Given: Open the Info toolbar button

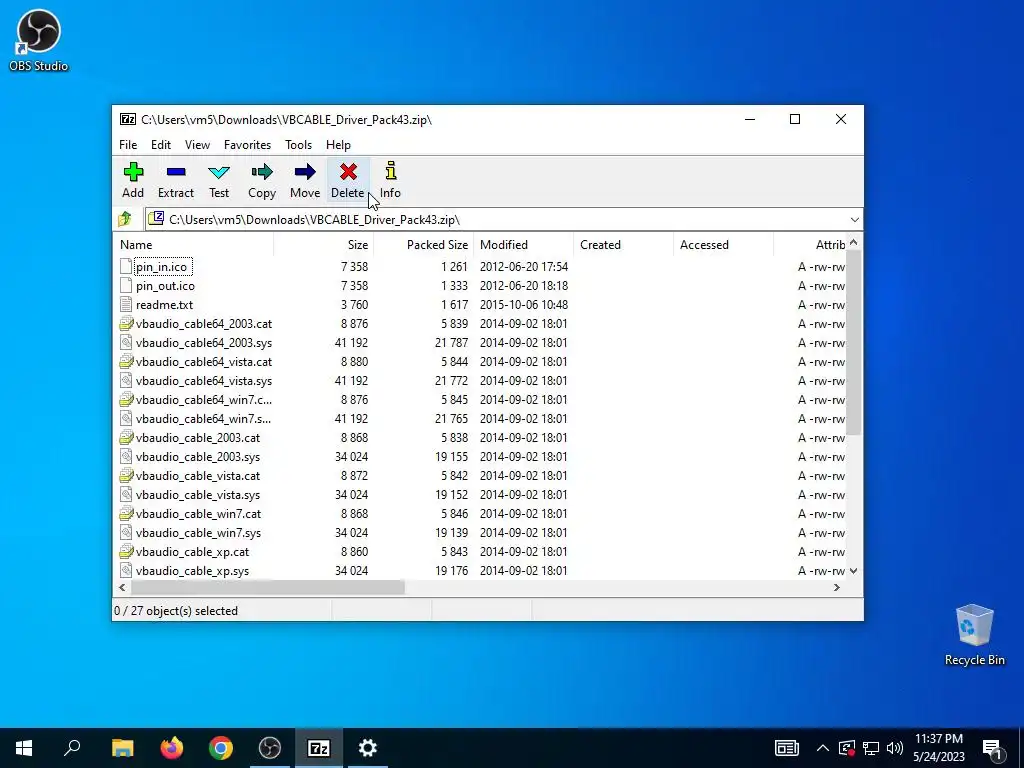Looking at the screenshot, I should [x=391, y=180].
